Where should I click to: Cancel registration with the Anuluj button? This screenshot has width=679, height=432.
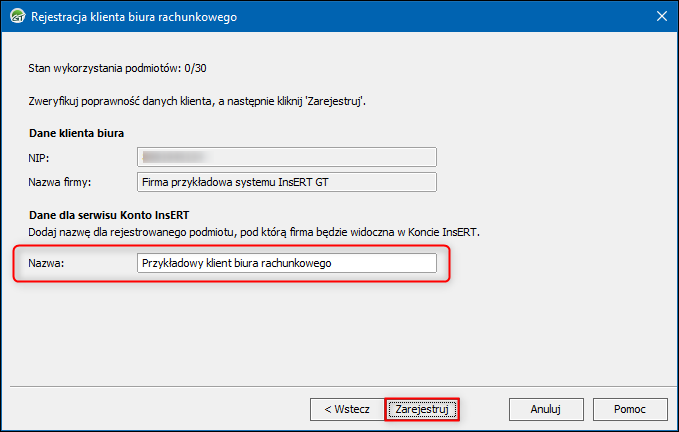coord(546,409)
